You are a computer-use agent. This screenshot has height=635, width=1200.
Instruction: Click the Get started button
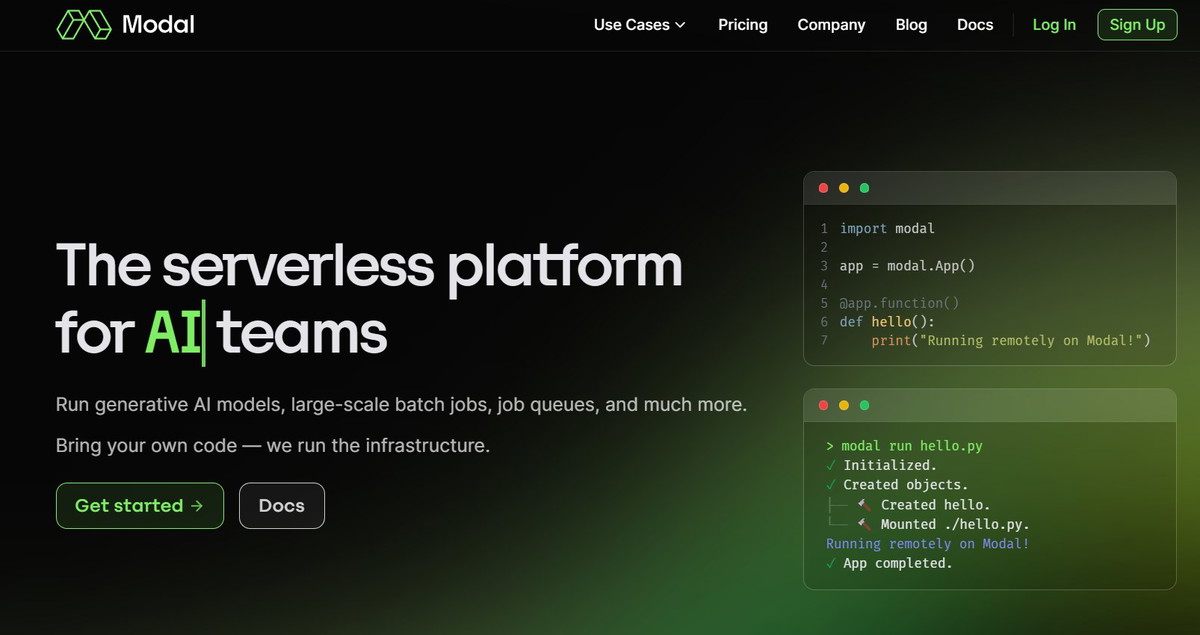pos(140,506)
